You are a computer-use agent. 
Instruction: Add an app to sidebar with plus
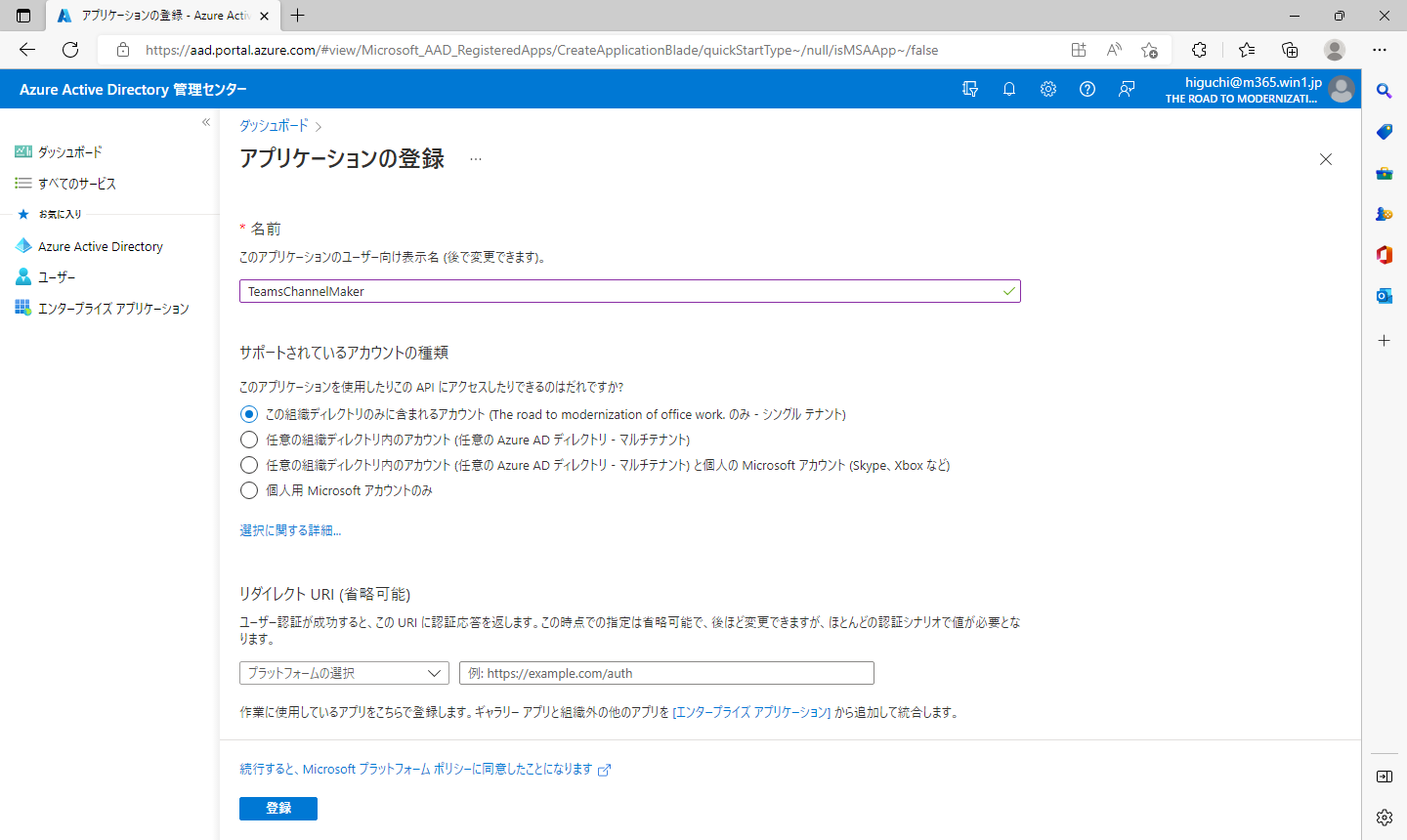click(1385, 341)
